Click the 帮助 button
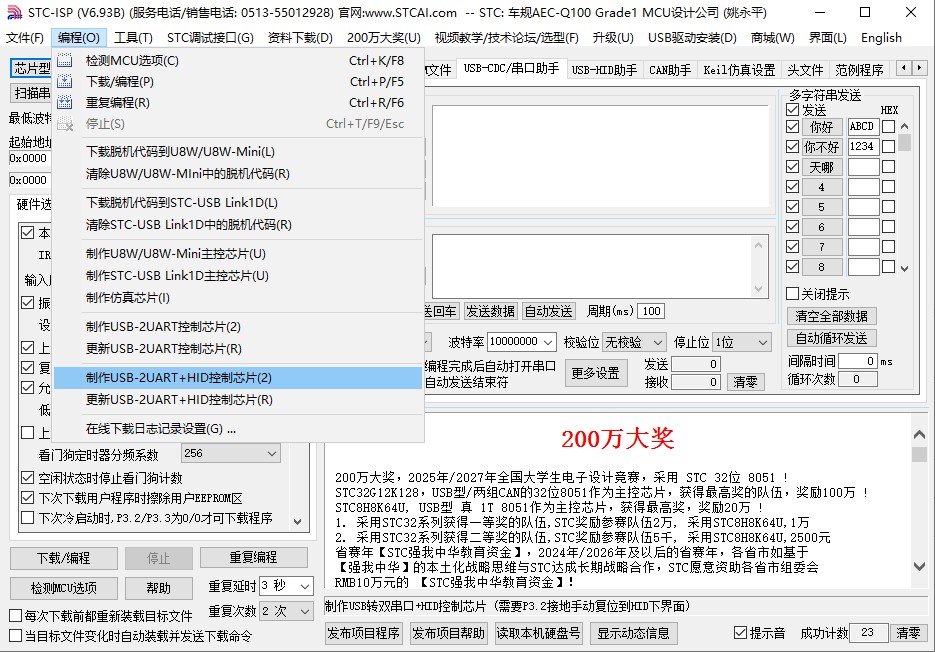 click(159, 588)
